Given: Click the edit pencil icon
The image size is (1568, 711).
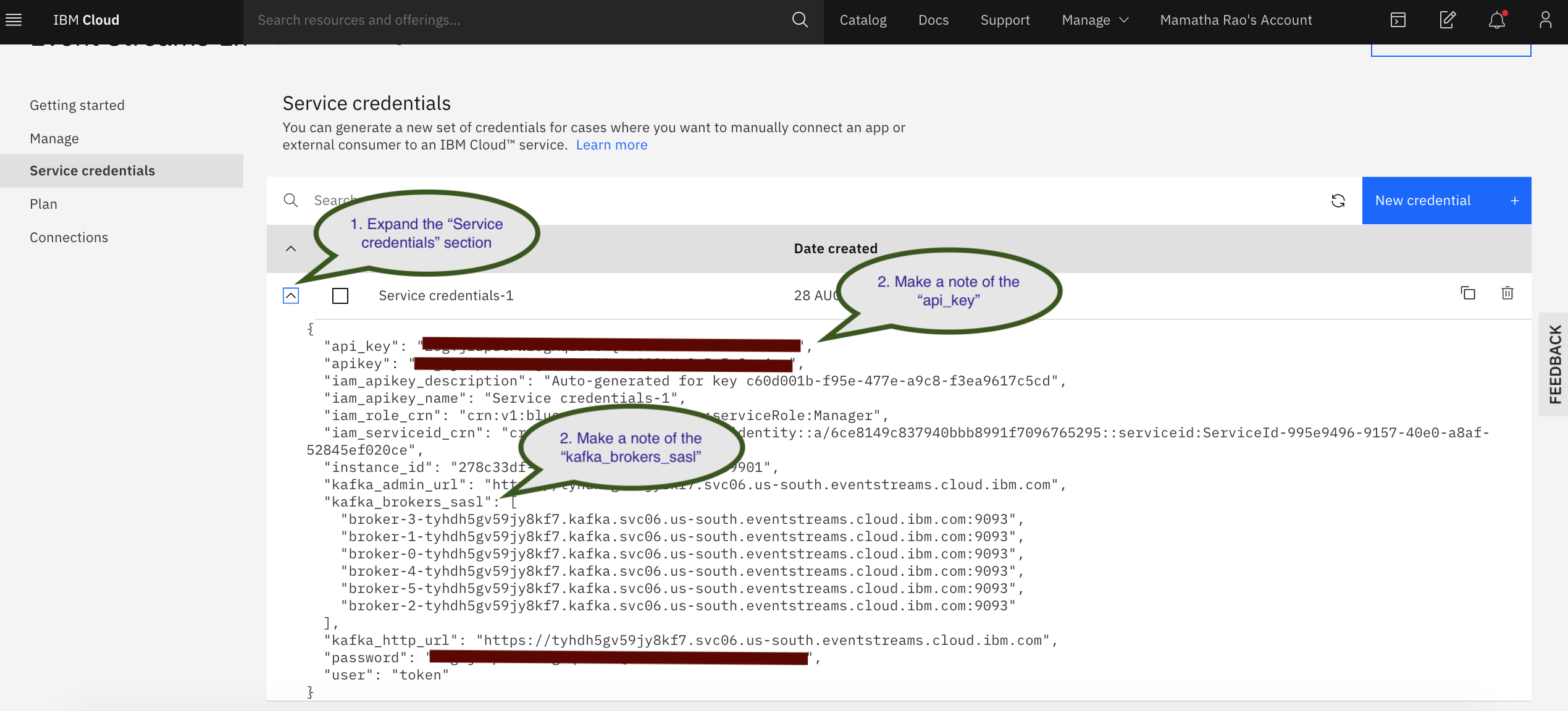Looking at the screenshot, I should (x=1447, y=19).
